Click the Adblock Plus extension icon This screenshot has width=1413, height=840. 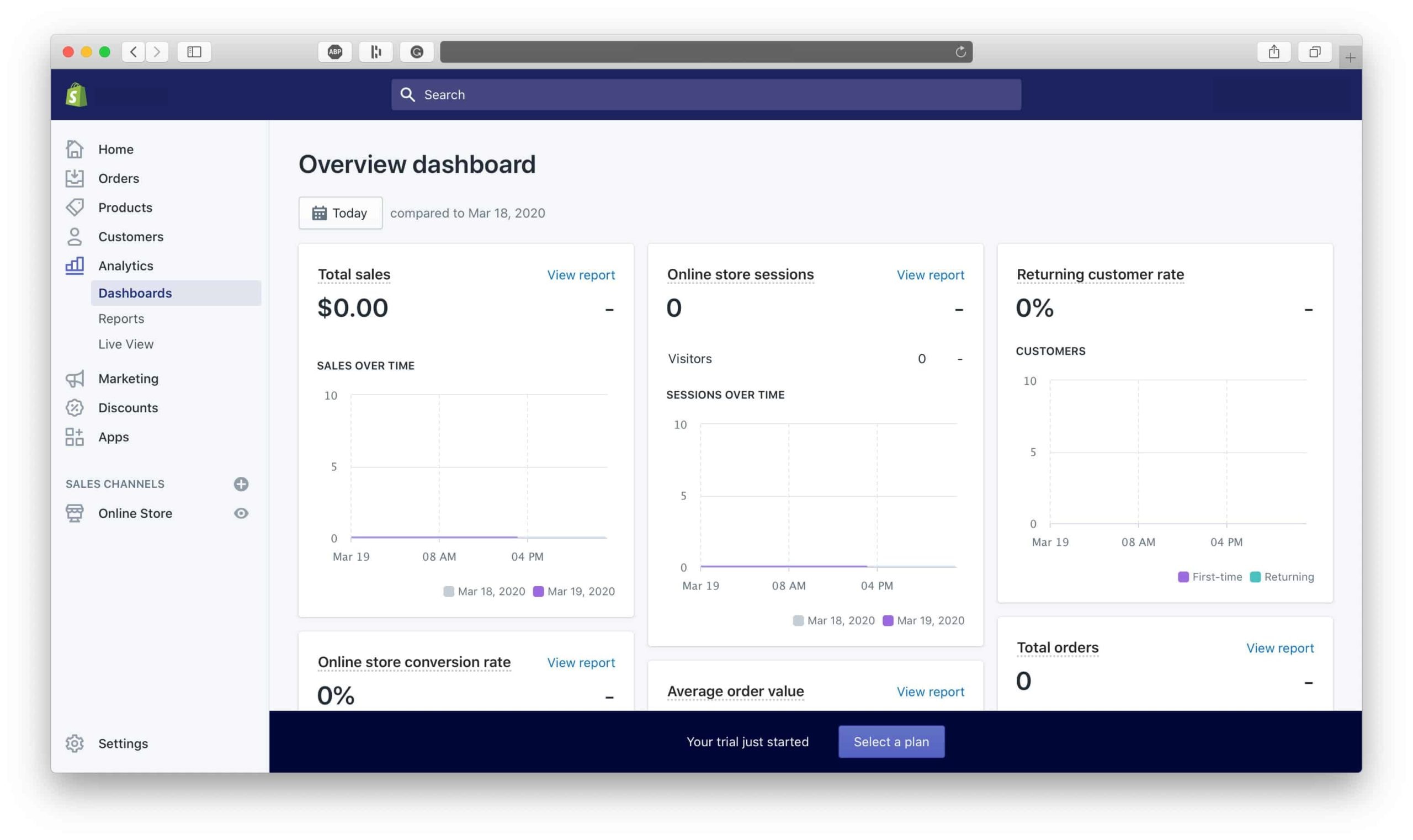[334, 52]
